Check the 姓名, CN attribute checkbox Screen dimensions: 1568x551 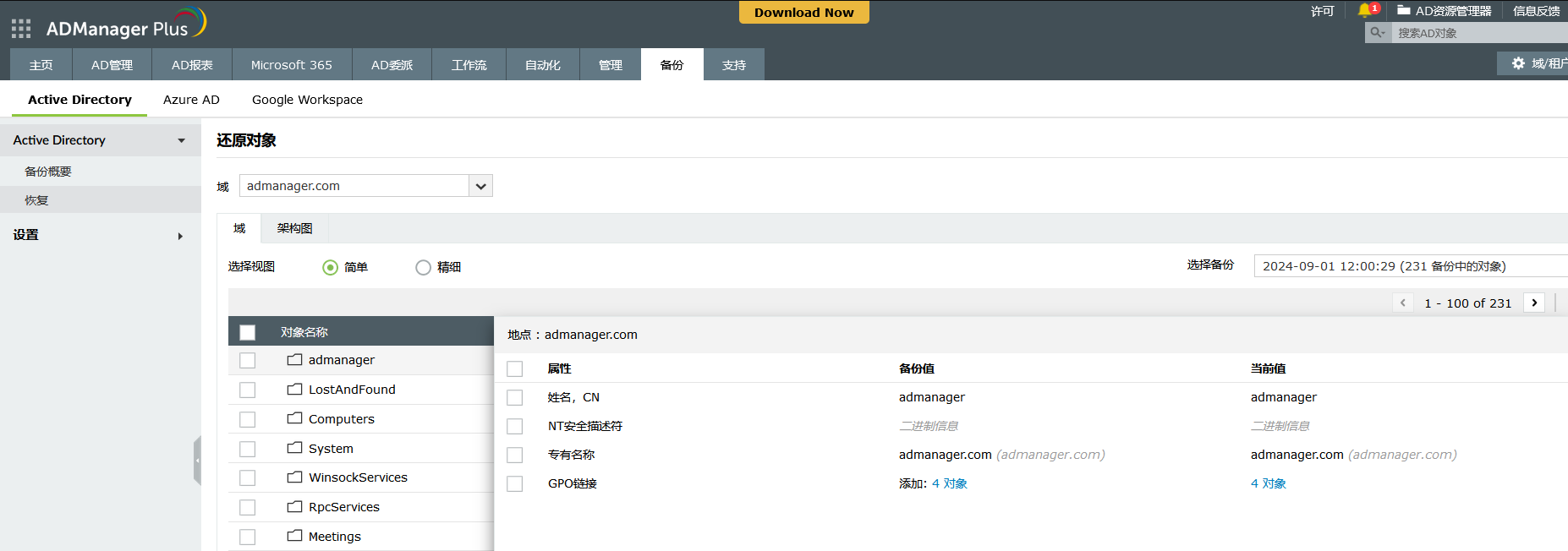tap(515, 397)
